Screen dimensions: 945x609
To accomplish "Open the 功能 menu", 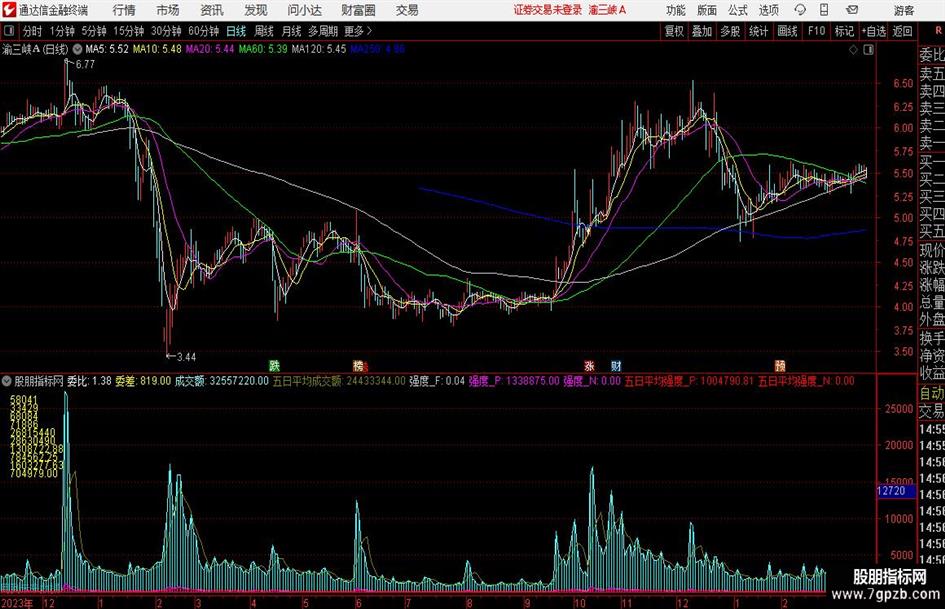I will coord(676,10).
